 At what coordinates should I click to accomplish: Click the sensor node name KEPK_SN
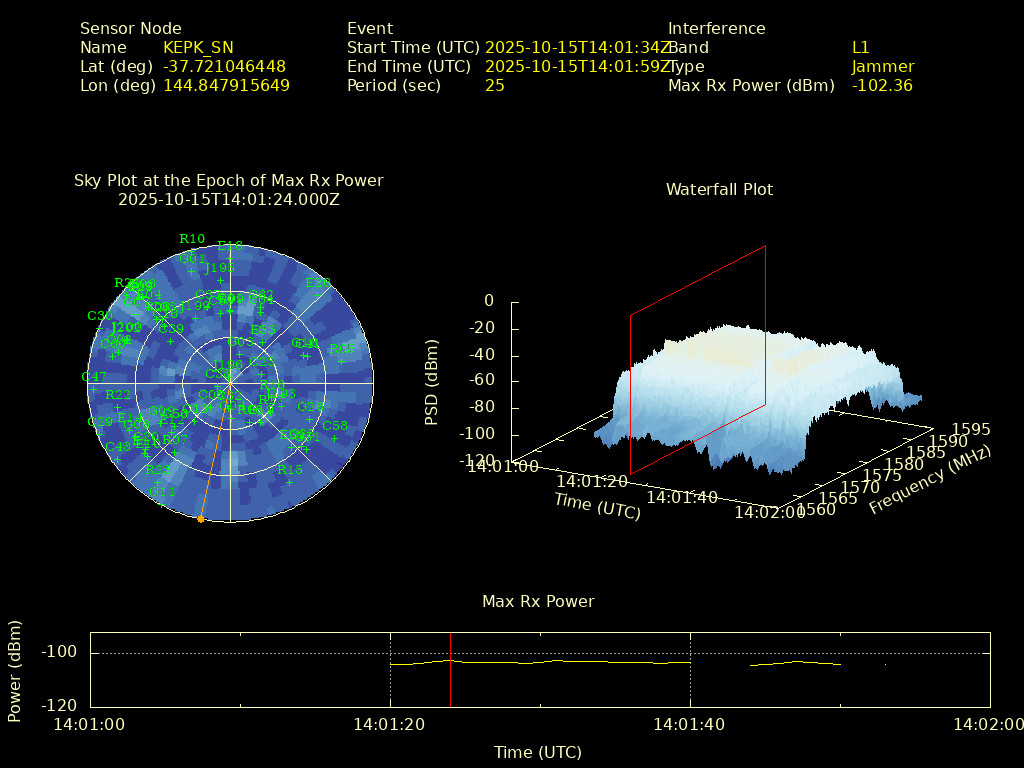pos(198,48)
